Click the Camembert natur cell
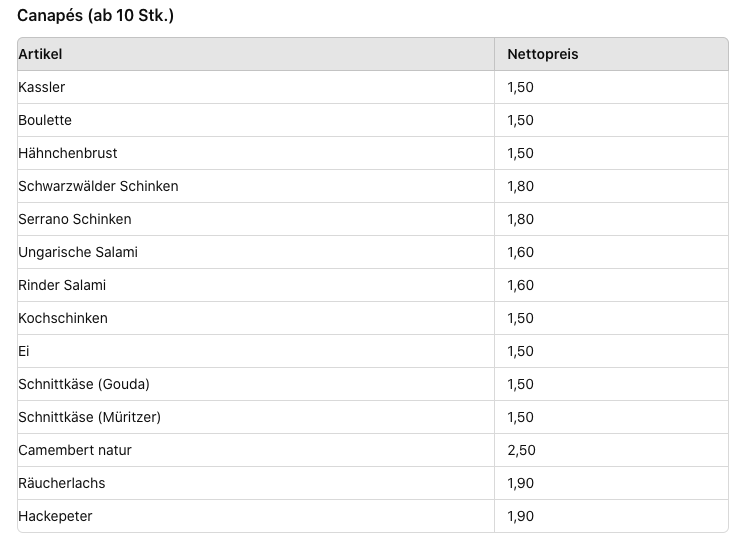746x546 pixels. point(75,450)
